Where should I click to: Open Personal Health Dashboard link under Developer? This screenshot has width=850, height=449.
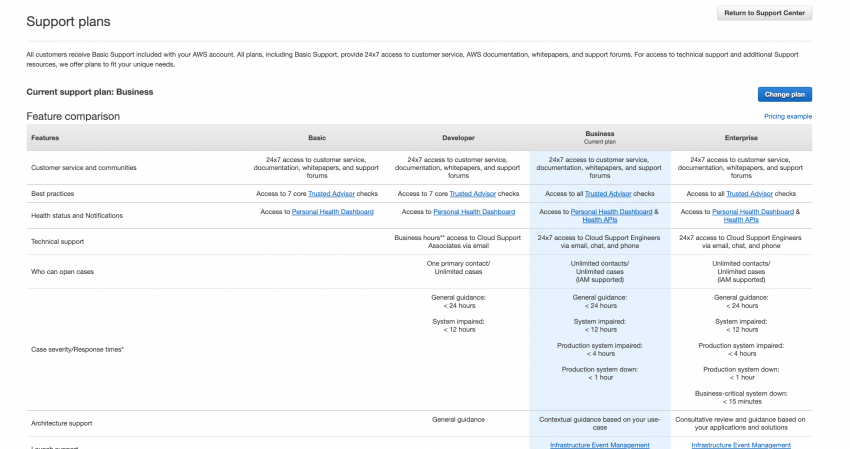point(474,212)
